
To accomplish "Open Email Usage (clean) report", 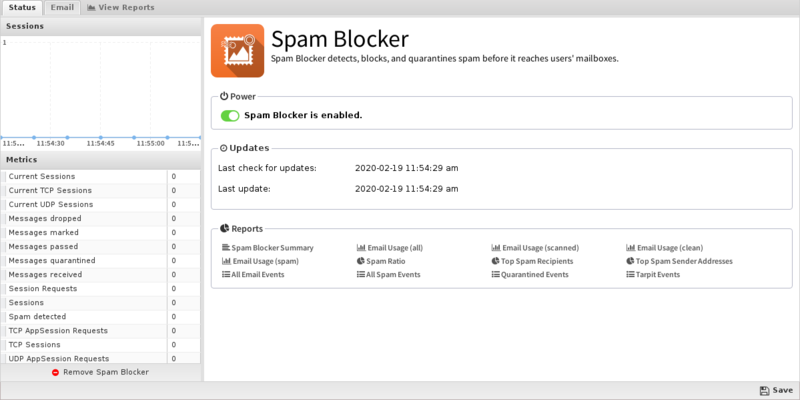I will tap(667, 247).
